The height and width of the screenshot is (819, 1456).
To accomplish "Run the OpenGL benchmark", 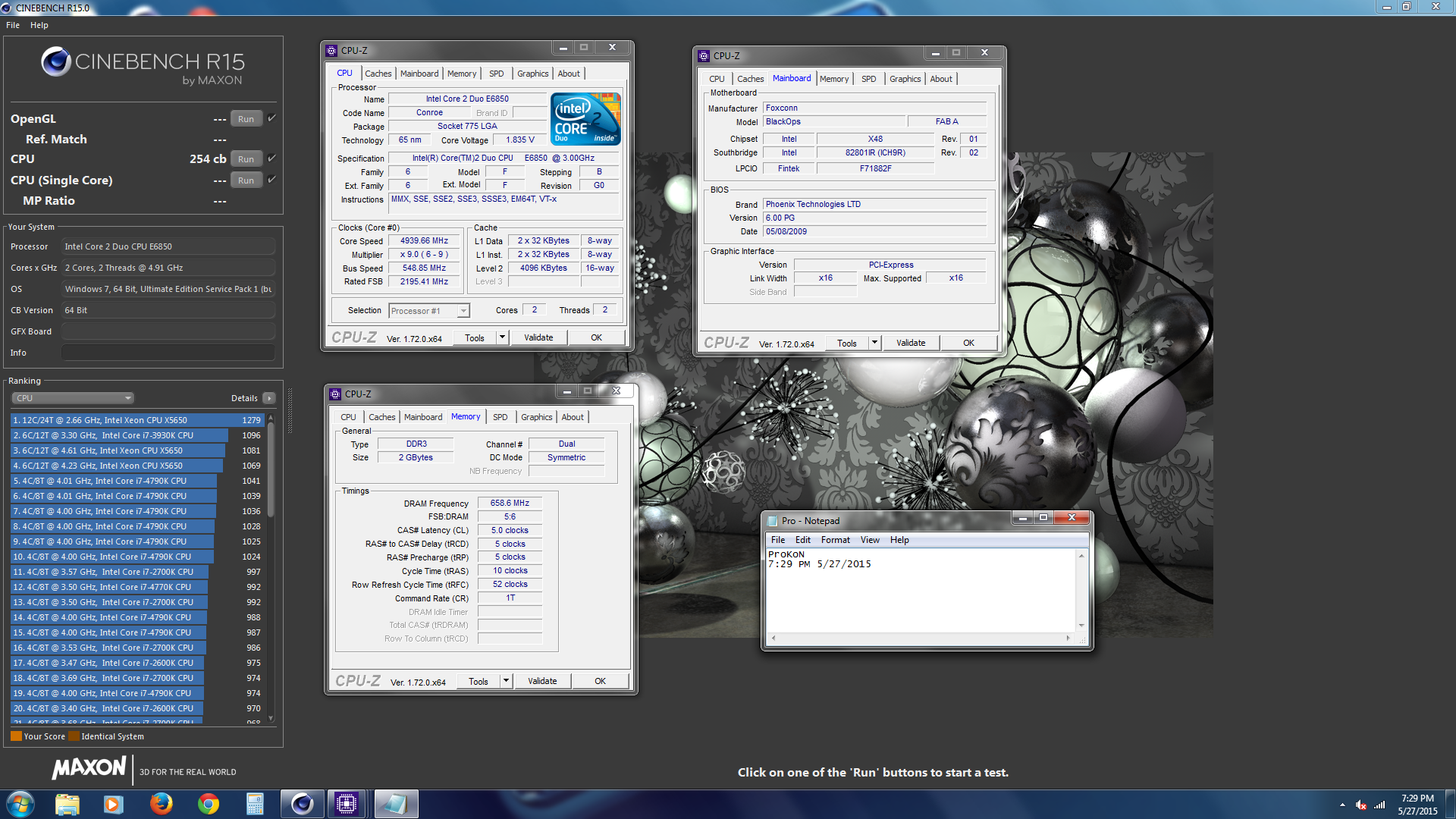I will [x=246, y=119].
